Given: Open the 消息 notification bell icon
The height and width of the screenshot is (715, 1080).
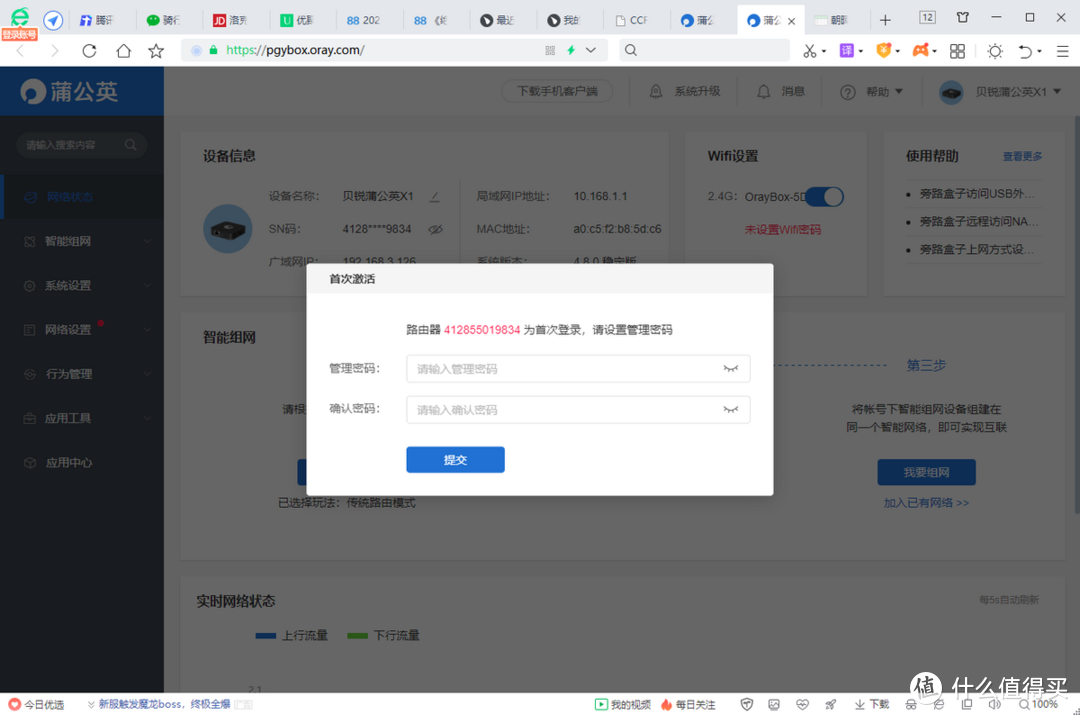Looking at the screenshot, I should pos(762,90).
